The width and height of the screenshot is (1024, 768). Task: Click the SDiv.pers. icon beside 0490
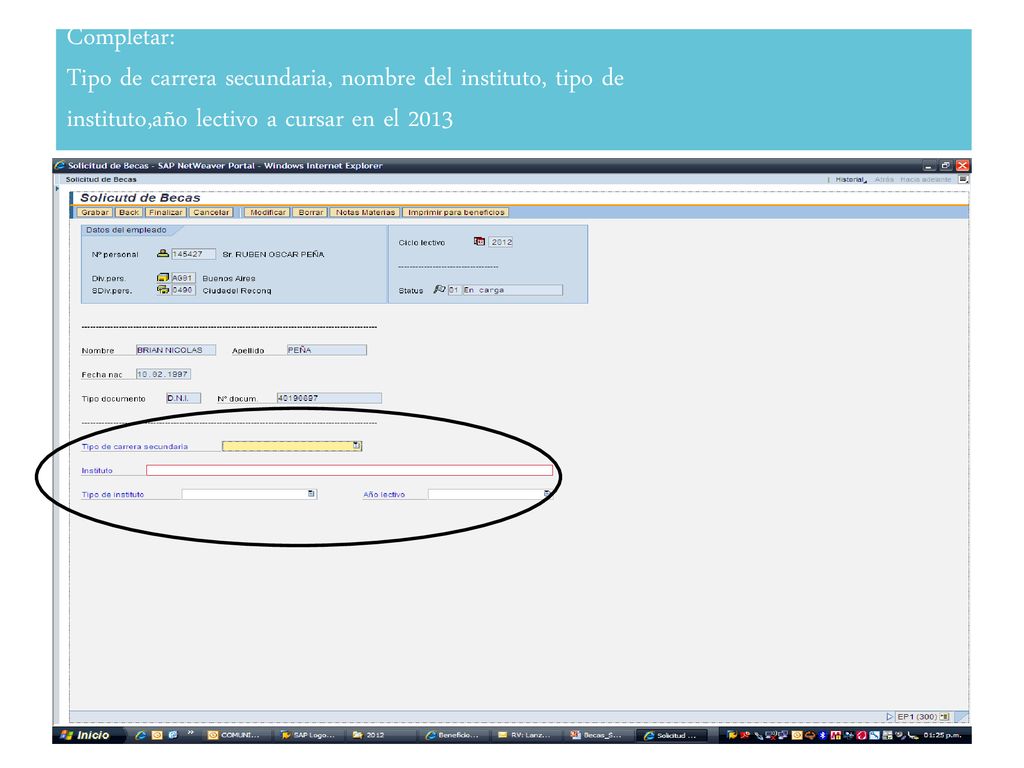163,290
